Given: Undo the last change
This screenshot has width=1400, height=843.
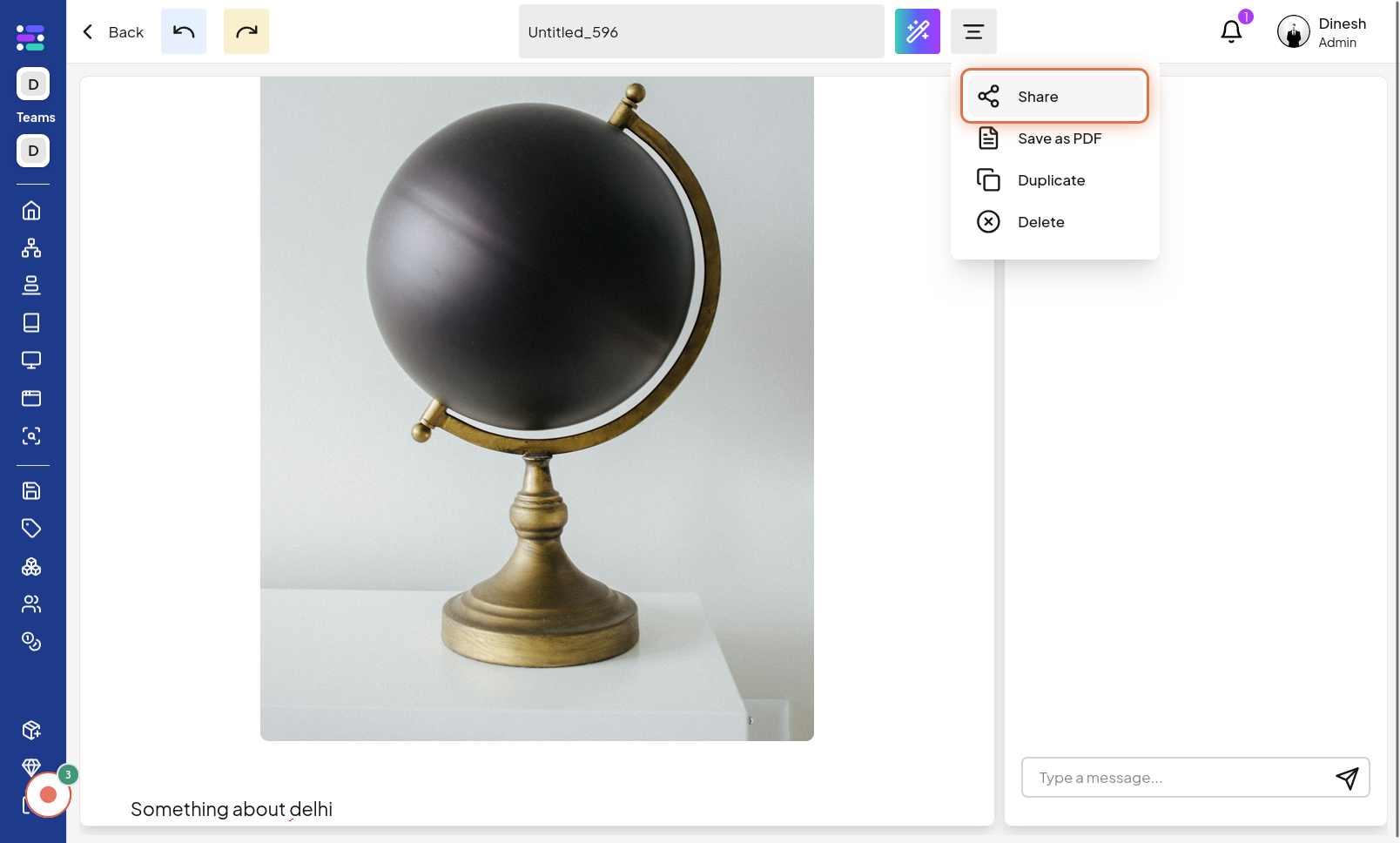Looking at the screenshot, I should pyautogui.click(x=184, y=31).
